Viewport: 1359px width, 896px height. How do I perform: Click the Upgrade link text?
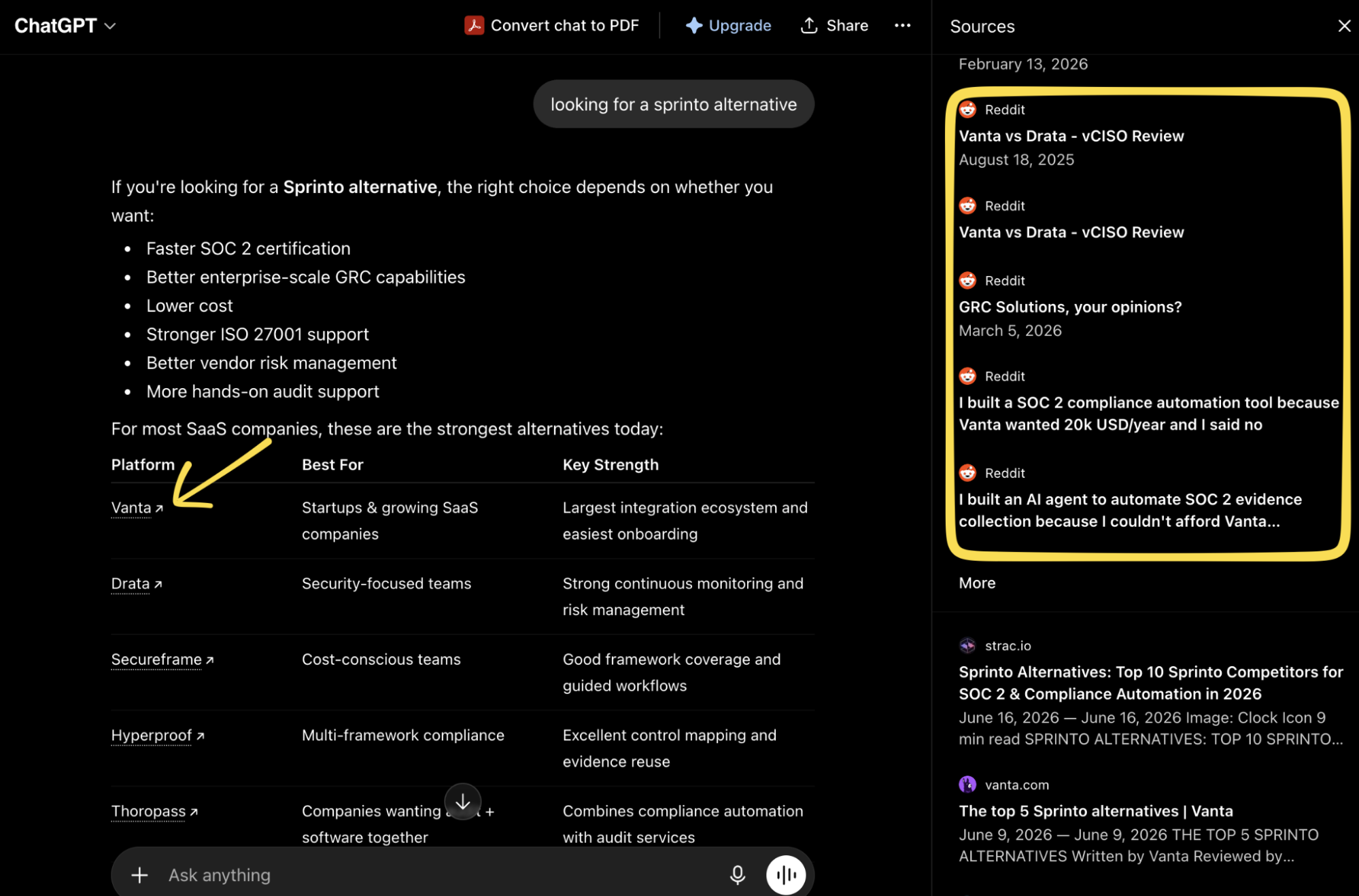tap(740, 26)
